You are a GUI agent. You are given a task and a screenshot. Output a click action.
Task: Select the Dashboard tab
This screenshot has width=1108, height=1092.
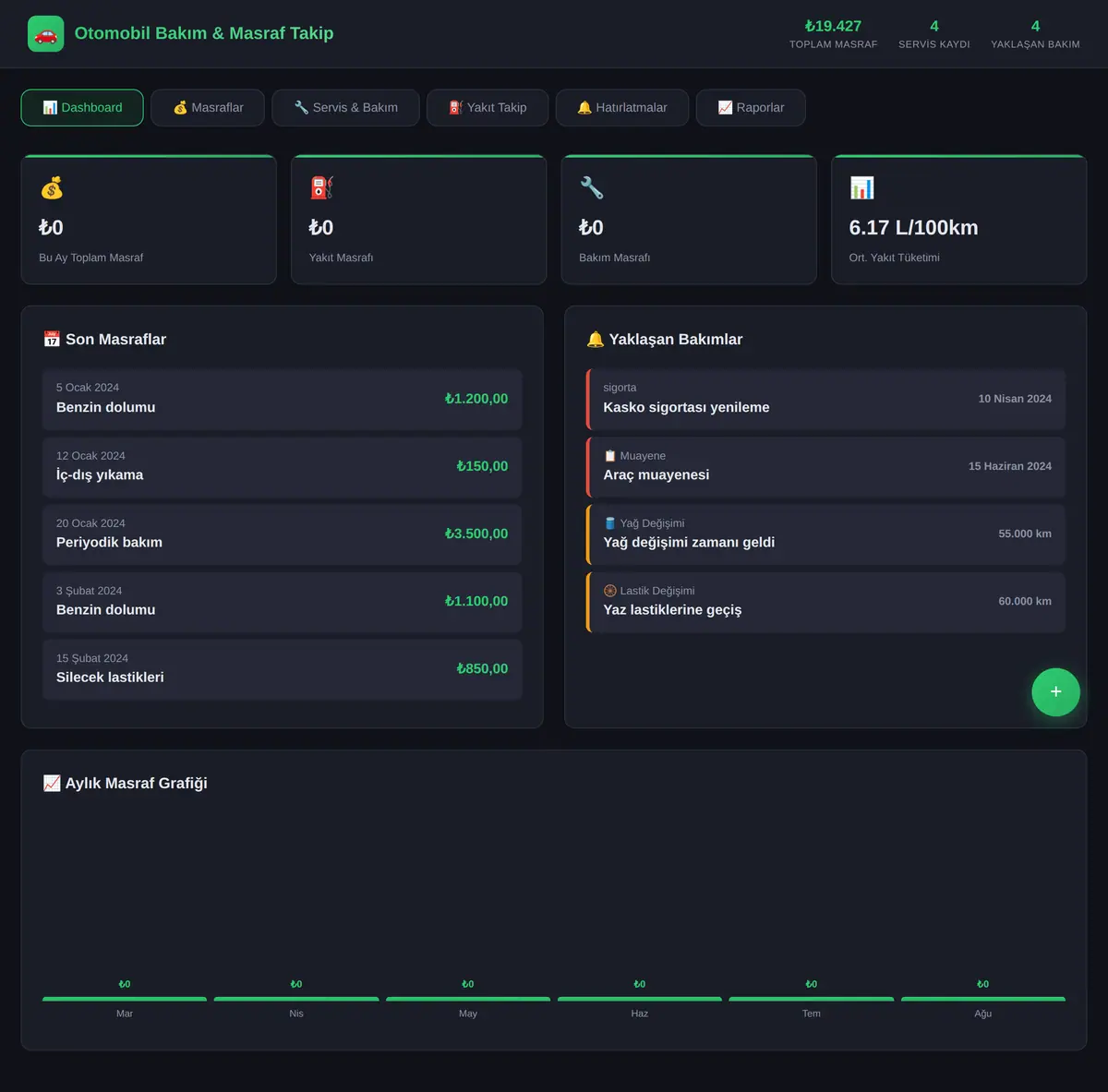tap(82, 108)
